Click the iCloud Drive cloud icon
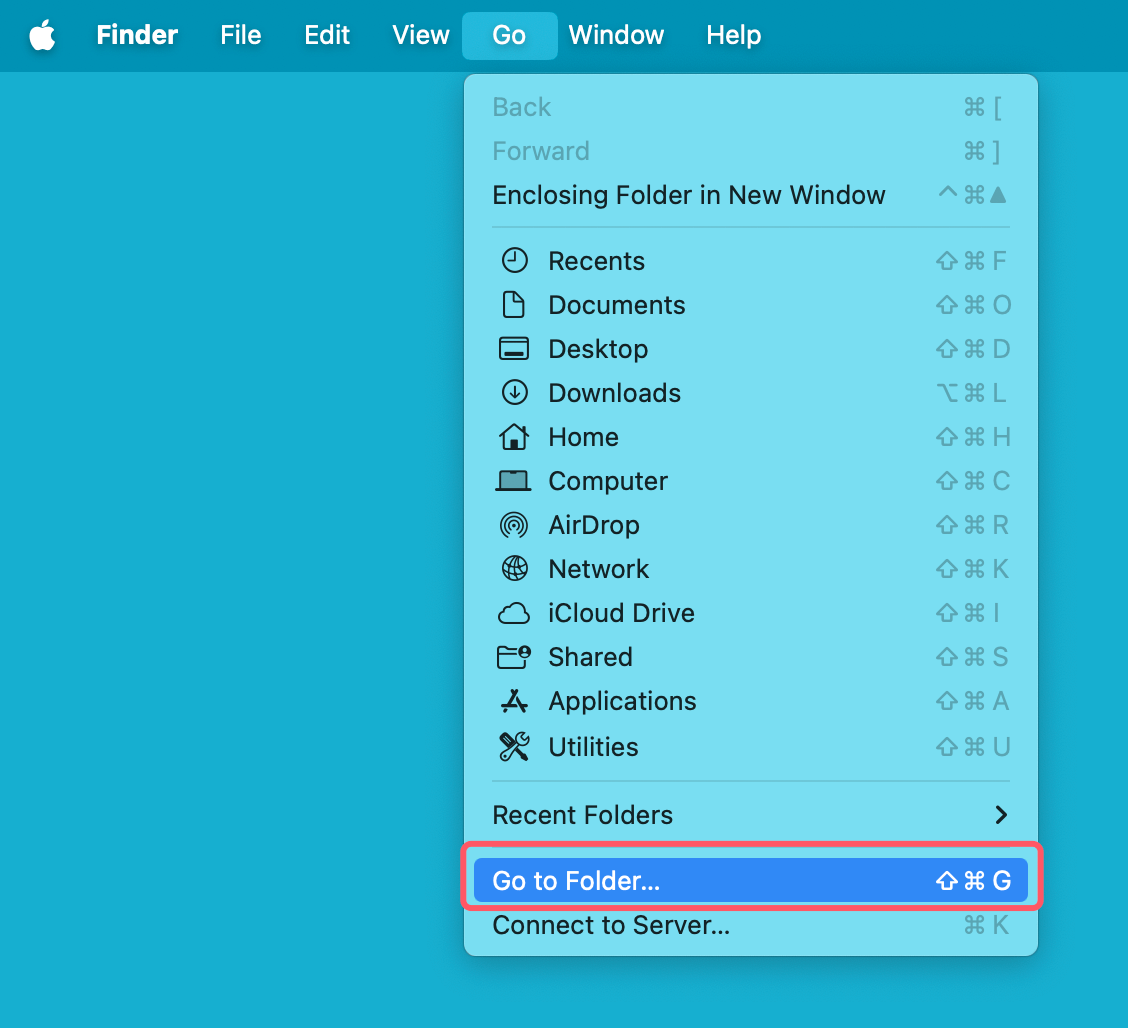 pyautogui.click(x=514, y=612)
